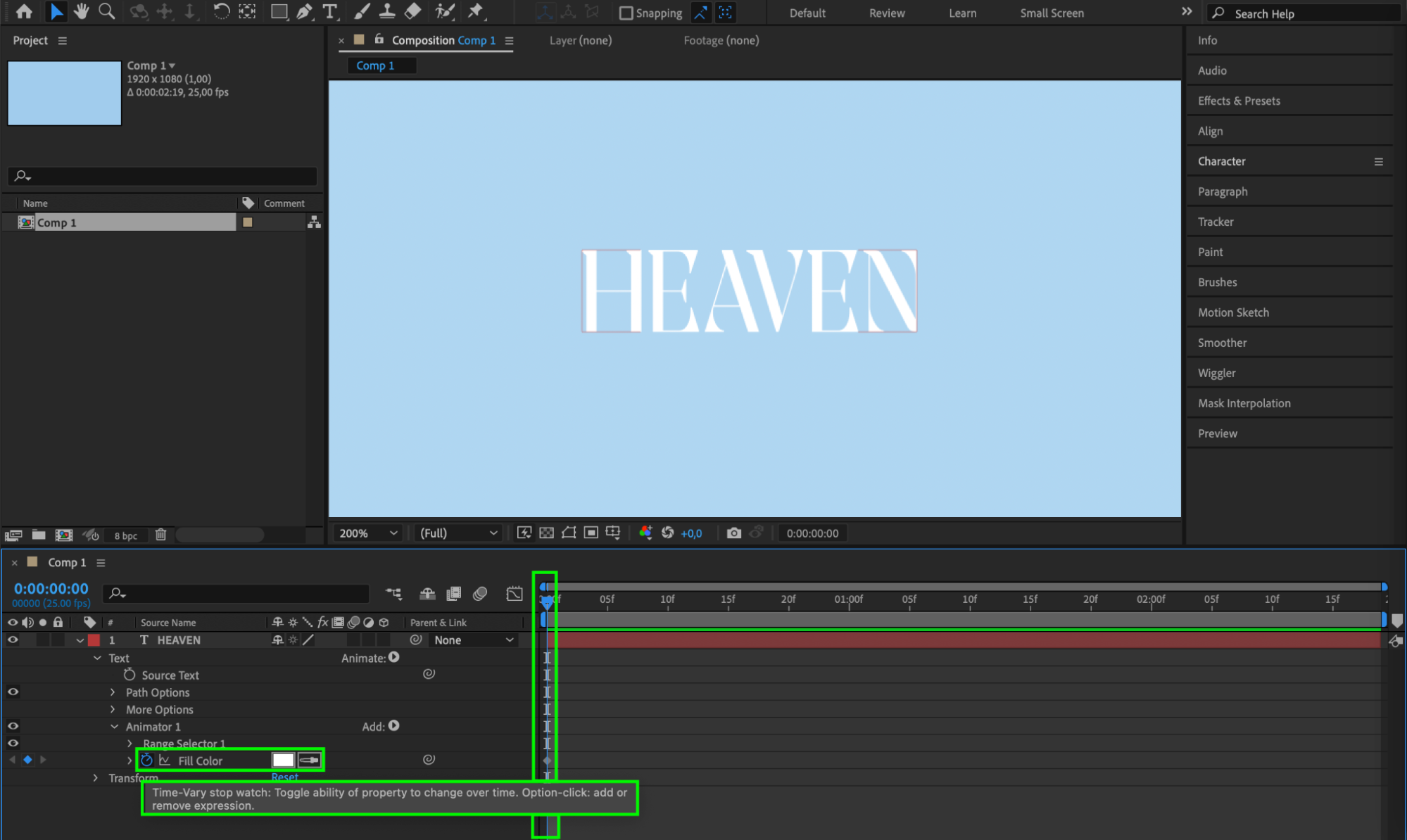This screenshot has width=1407, height=840.
Task: Click the Reset link under Transform
Action: (284, 777)
